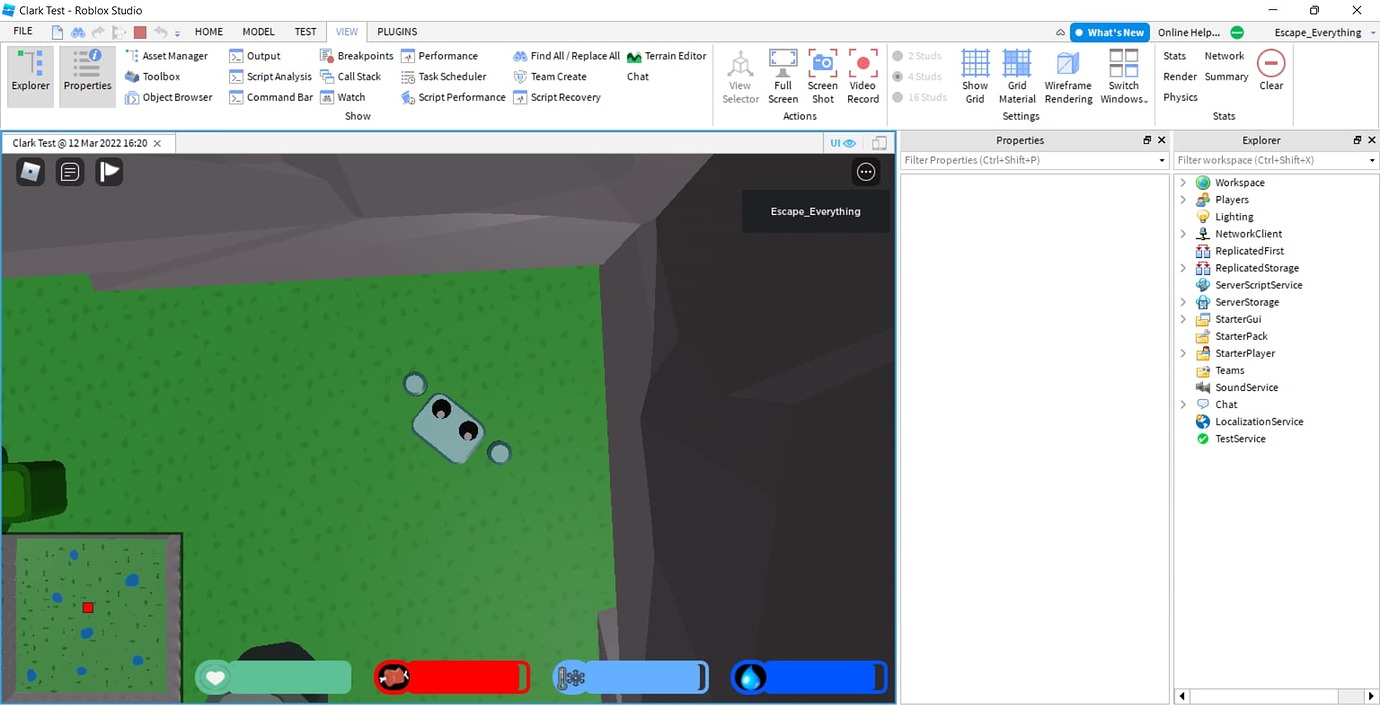Take a Screen Shot
Image resolution: width=1380 pixels, height=712 pixels.
823,76
